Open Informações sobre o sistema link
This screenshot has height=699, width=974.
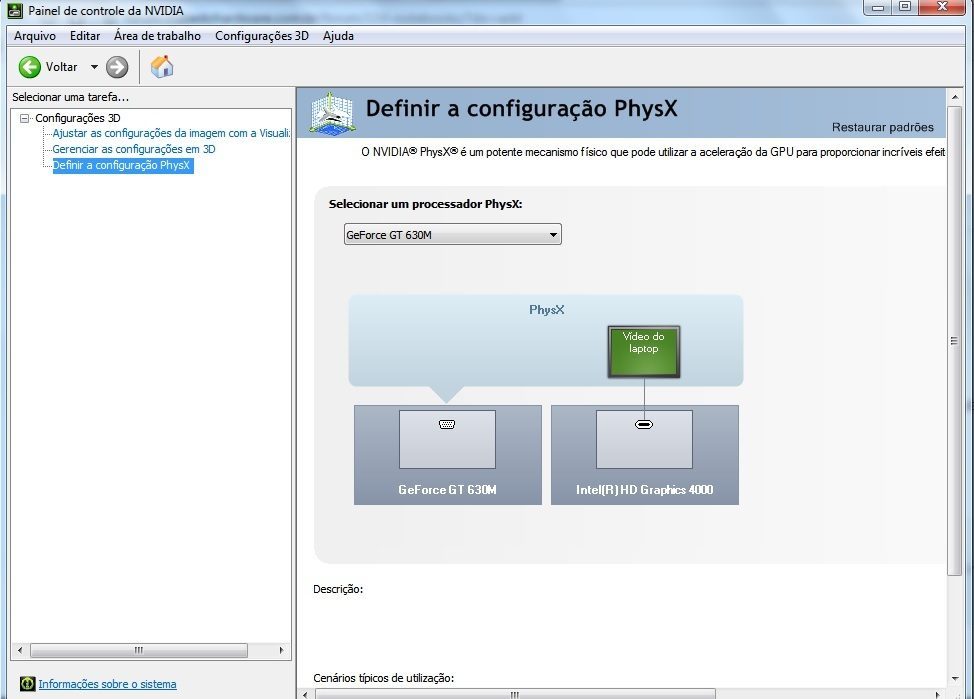pos(107,684)
